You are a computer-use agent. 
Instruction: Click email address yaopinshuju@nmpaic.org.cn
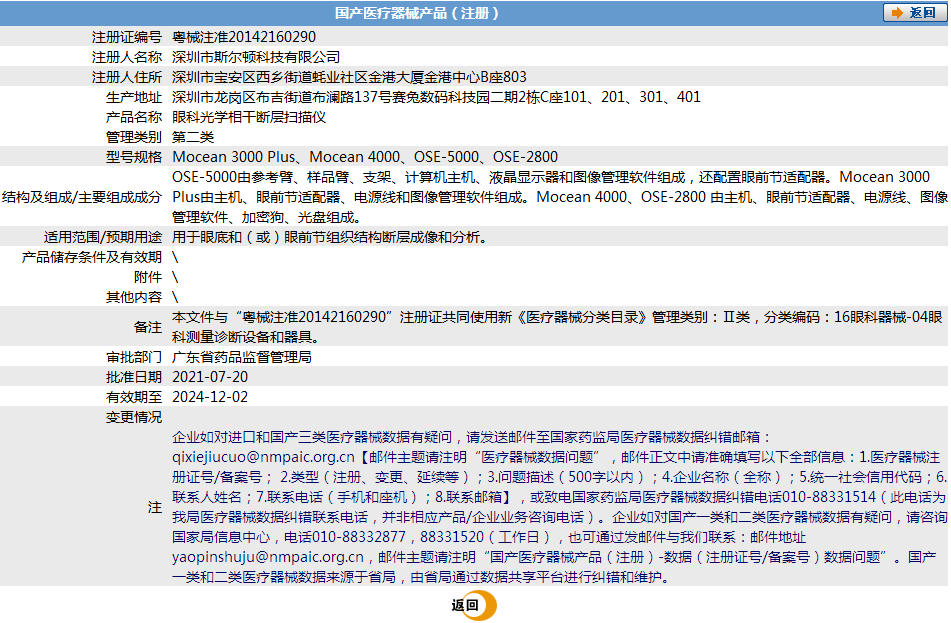(268, 557)
